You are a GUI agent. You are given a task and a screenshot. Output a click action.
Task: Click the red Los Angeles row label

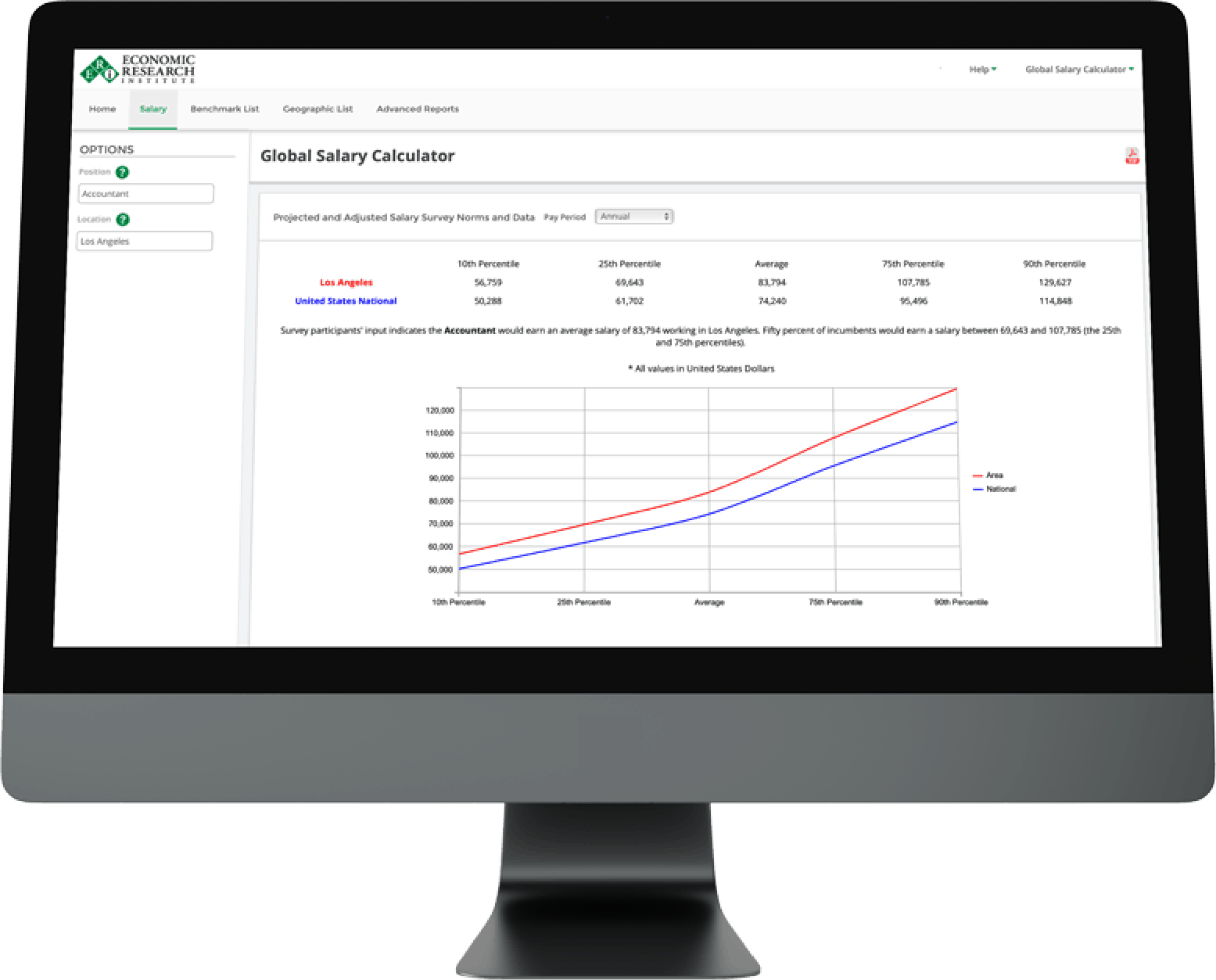(x=346, y=282)
